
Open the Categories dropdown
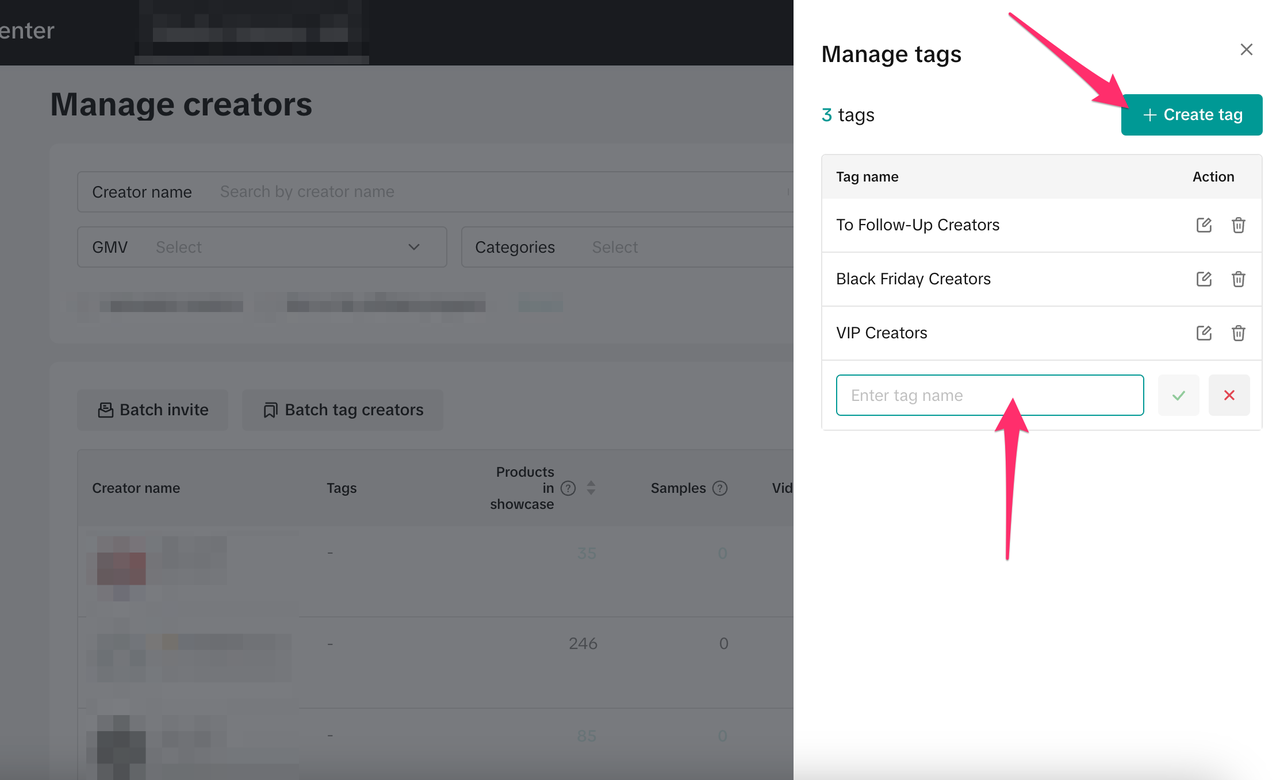coord(626,247)
